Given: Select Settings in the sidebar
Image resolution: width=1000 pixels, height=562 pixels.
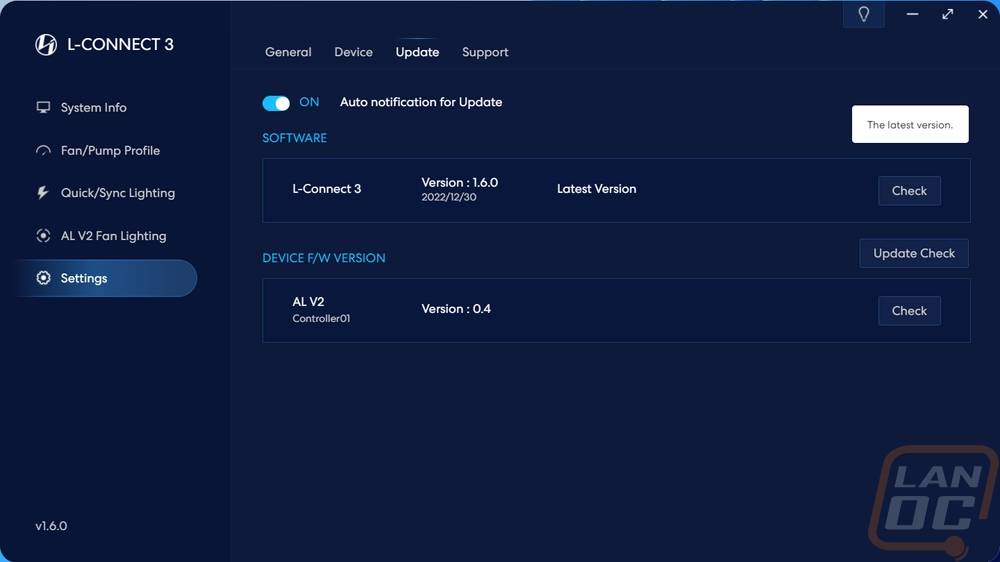Looking at the screenshot, I should click(x=105, y=278).
